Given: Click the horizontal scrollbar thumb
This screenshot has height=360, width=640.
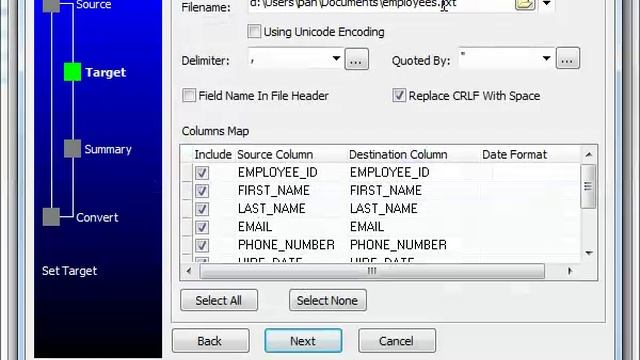Looking at the screenshot, I should click(x=372, y=271).
